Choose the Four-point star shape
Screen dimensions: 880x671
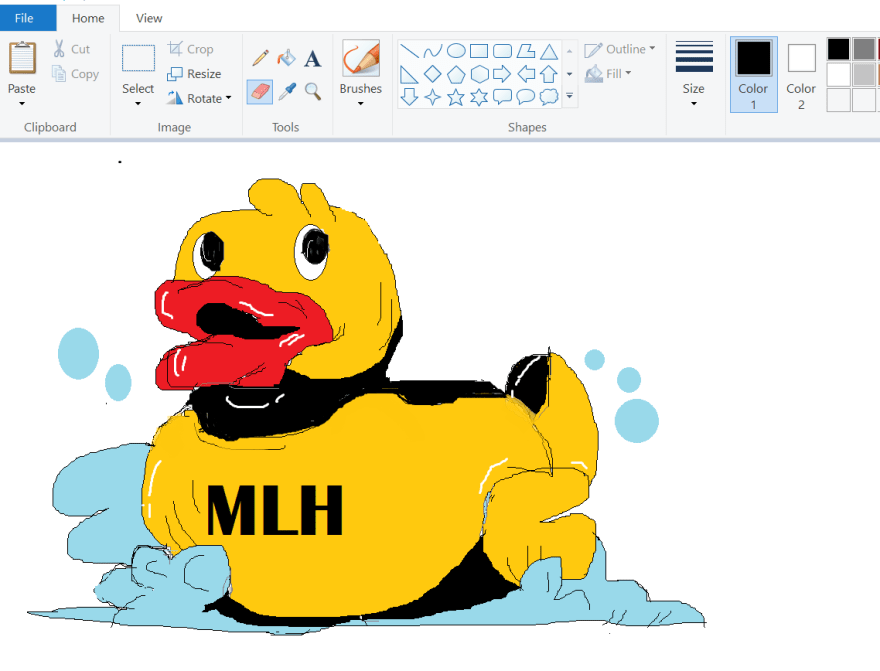coord(432,97)
